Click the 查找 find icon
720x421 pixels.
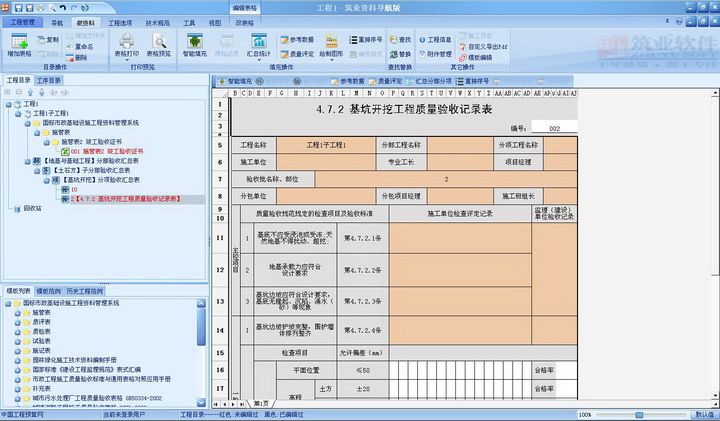[398, 39]
